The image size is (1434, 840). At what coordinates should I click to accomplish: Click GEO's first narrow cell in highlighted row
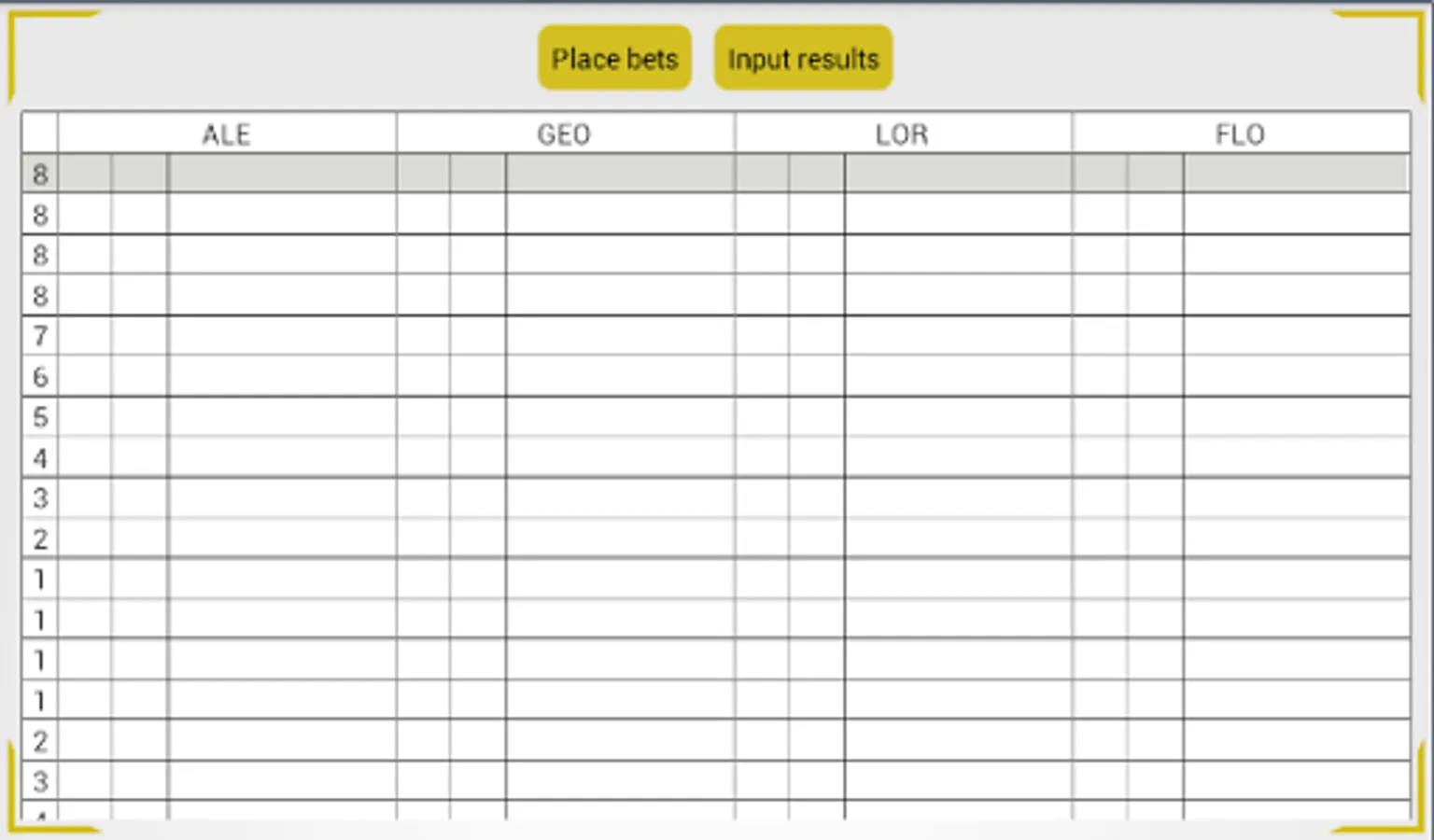(x=423, y=175)
